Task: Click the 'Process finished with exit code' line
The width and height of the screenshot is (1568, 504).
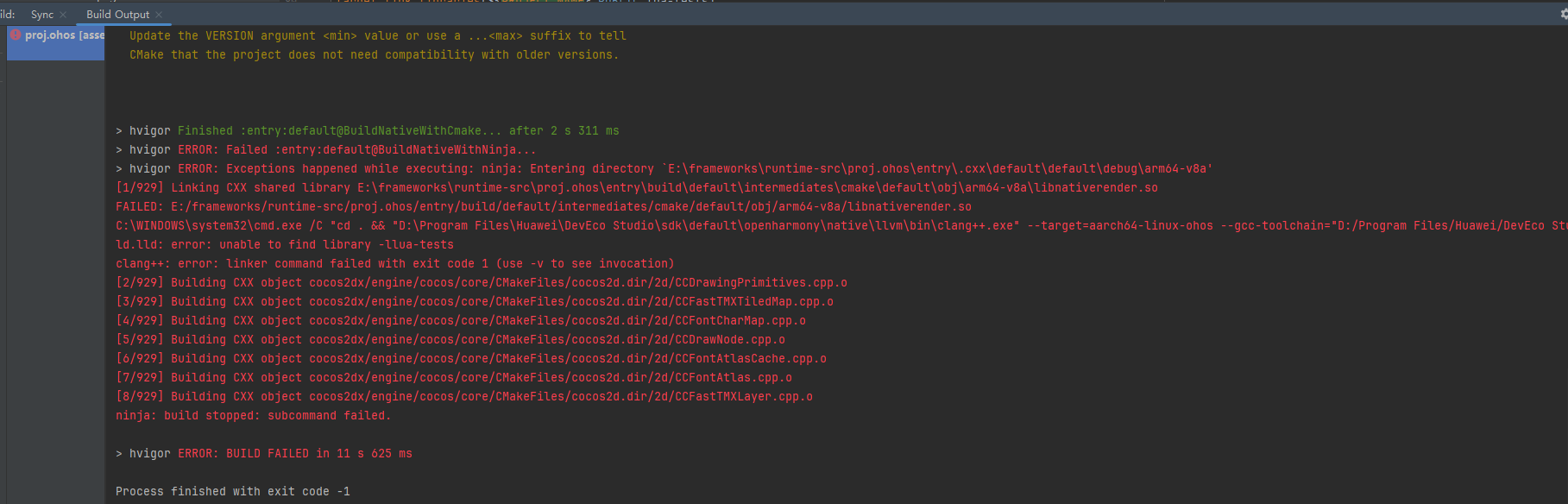Action: (x=232, y=492)
